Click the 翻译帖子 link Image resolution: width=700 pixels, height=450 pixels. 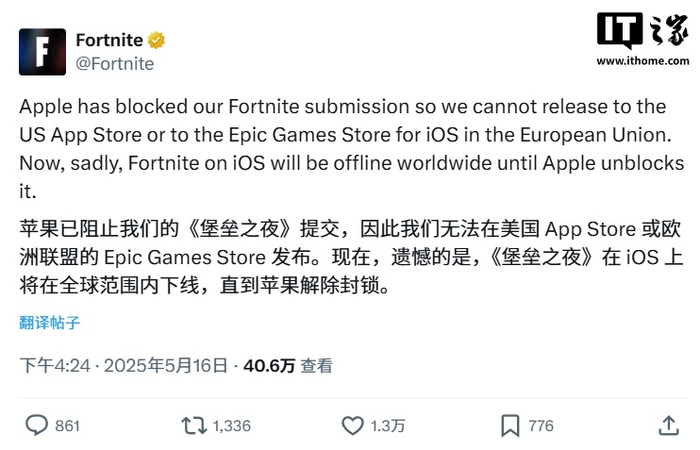pyautogui.click(x=49, y=322)
